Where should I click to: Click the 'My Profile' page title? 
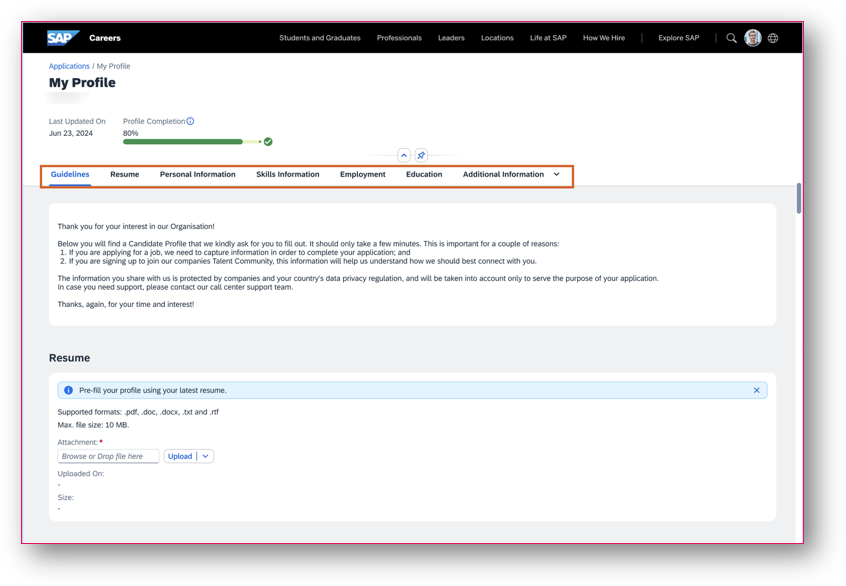tap(82, 83)
